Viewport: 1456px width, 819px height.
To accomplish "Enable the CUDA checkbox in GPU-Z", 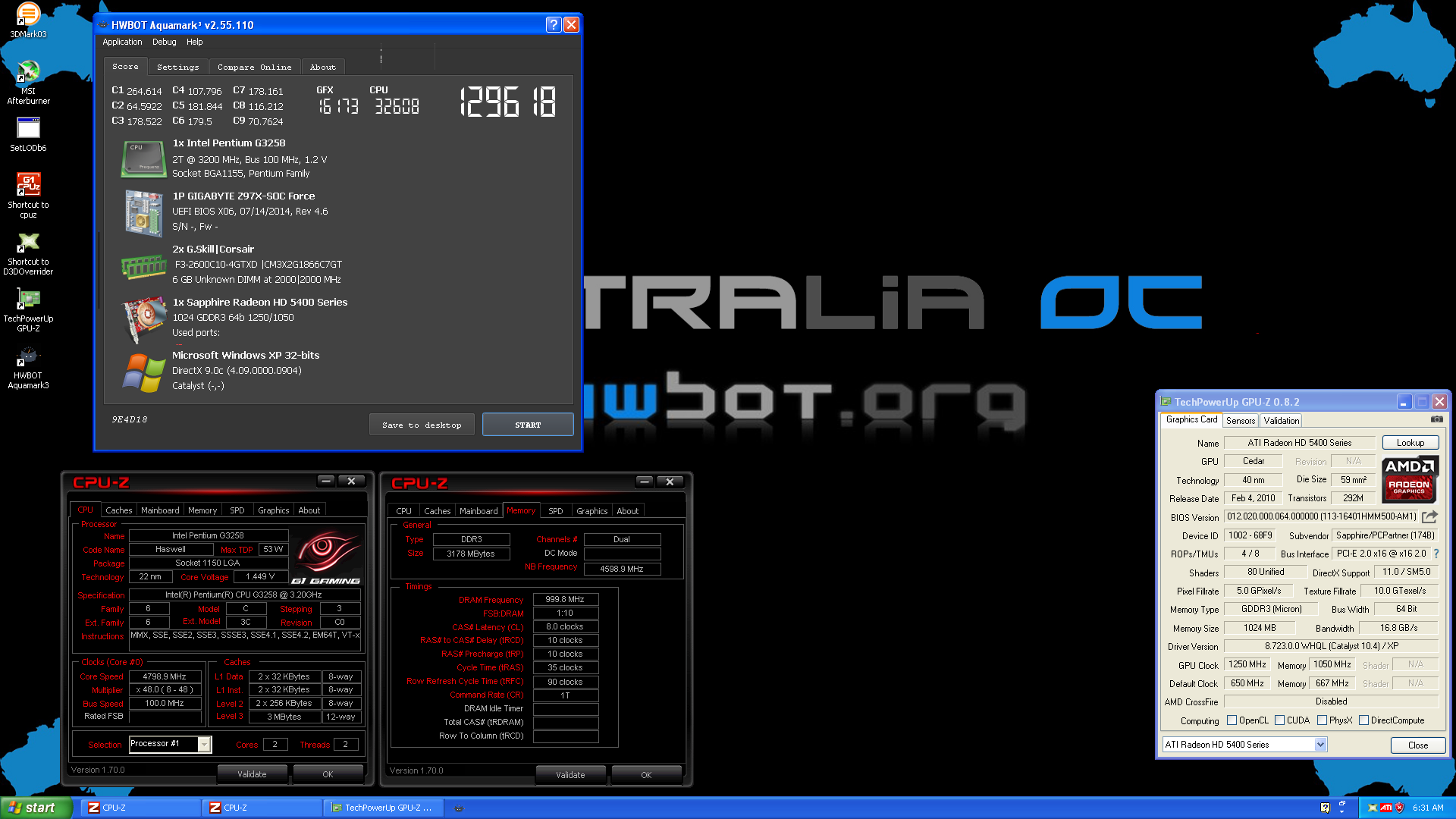I will (1279, 720).
